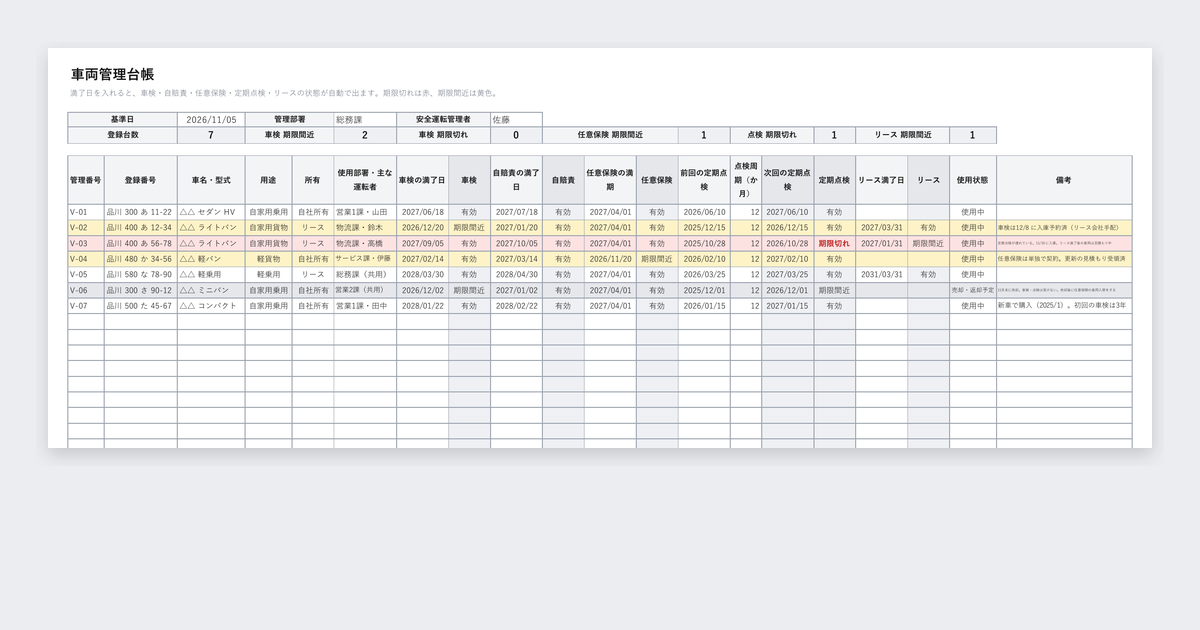This screenshot has height=630, width=1200.
Task: Select the 売却・返却予定 usage status cell
Action: tap(973, 290)
